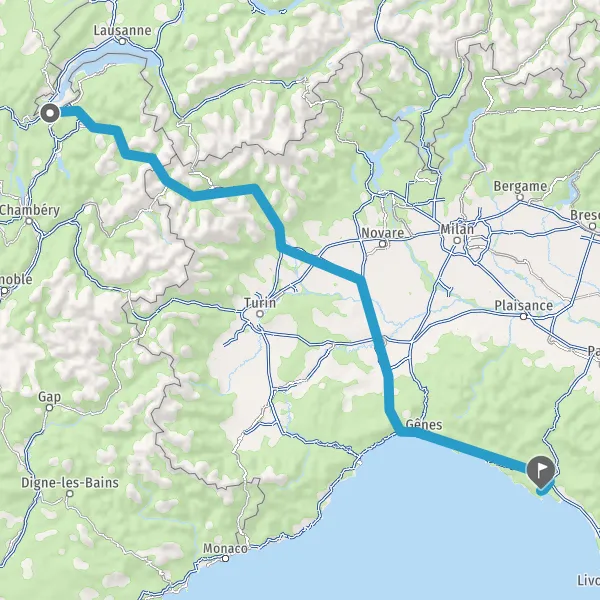Click the Gênes city label

pos(424,424)
